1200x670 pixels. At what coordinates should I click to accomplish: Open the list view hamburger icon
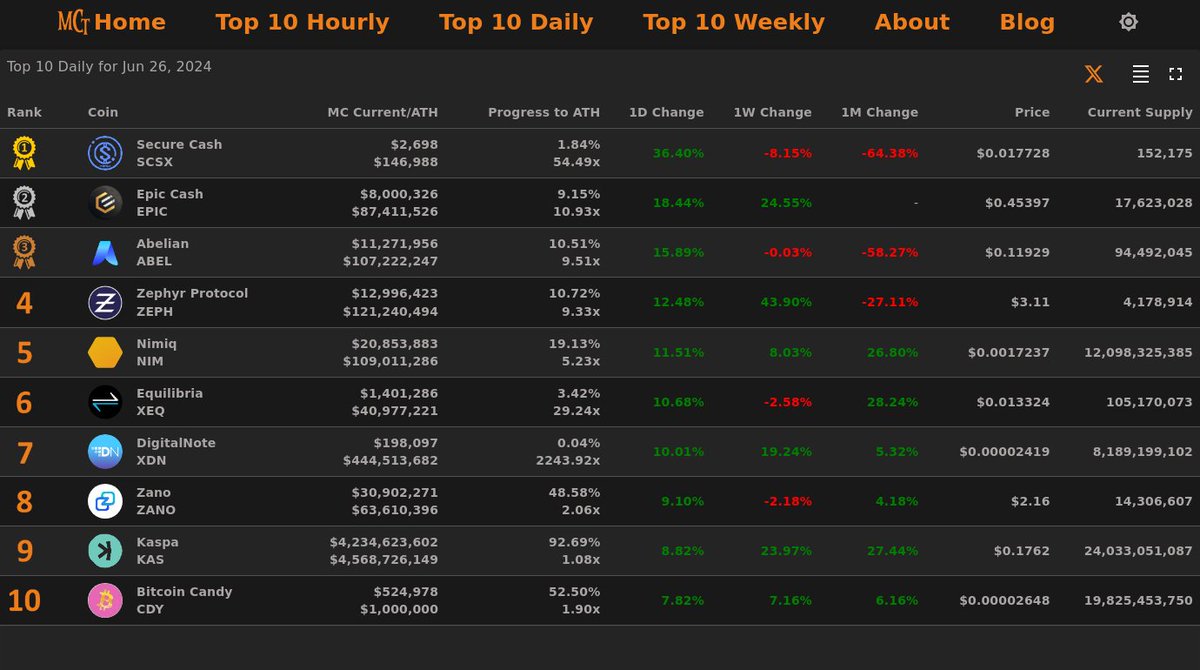click(1140, 74)
